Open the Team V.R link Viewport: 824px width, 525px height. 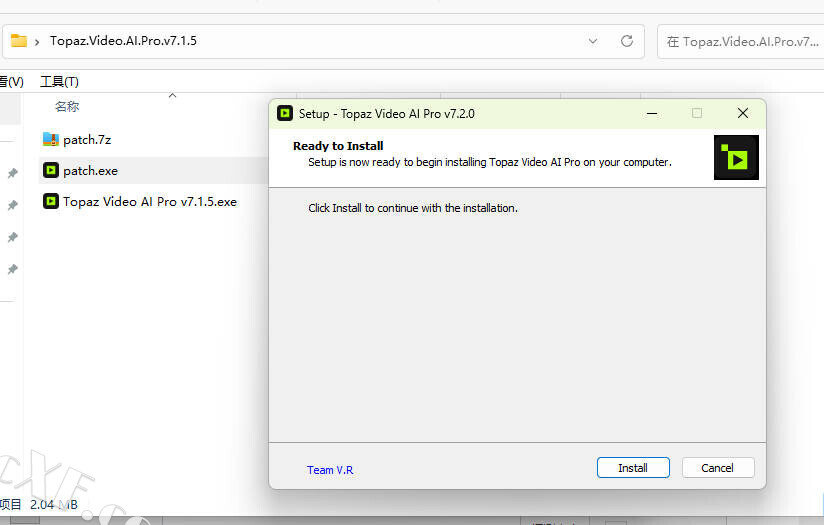coord(330,470)
